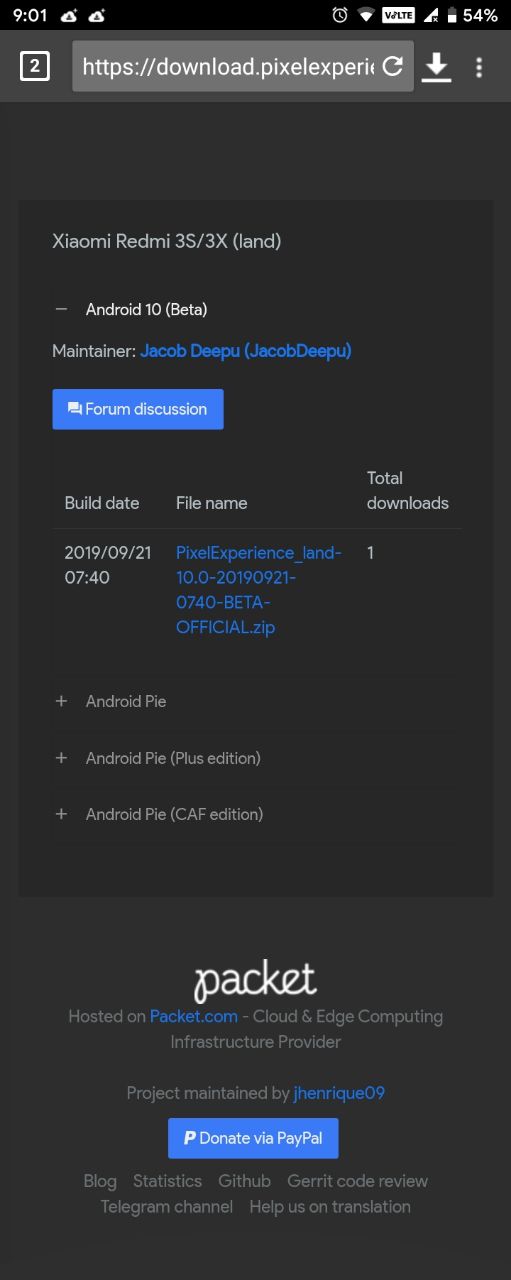Expand Android Pie (Plus edition)

(157, 758)
